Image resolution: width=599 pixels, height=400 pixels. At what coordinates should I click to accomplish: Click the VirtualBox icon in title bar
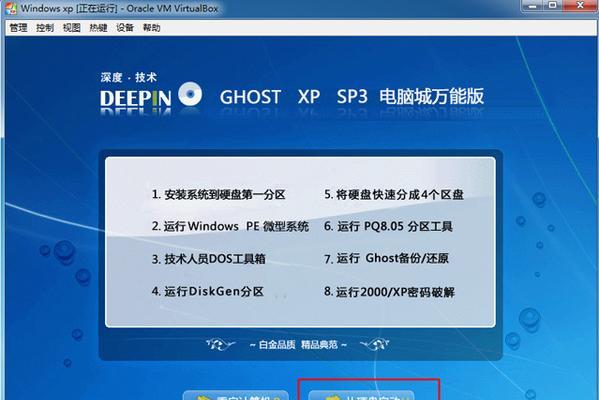[x=11, y=7]
